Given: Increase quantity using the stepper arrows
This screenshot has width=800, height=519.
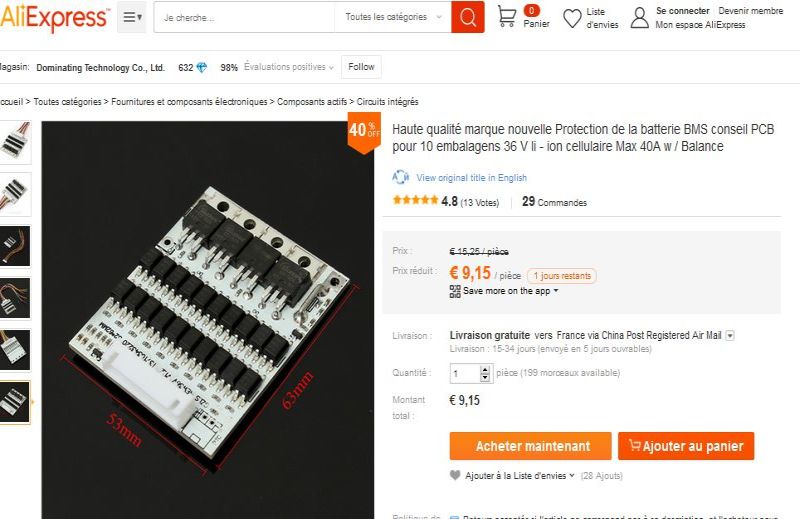Looking at the screenshot, I should pos(485,369).
